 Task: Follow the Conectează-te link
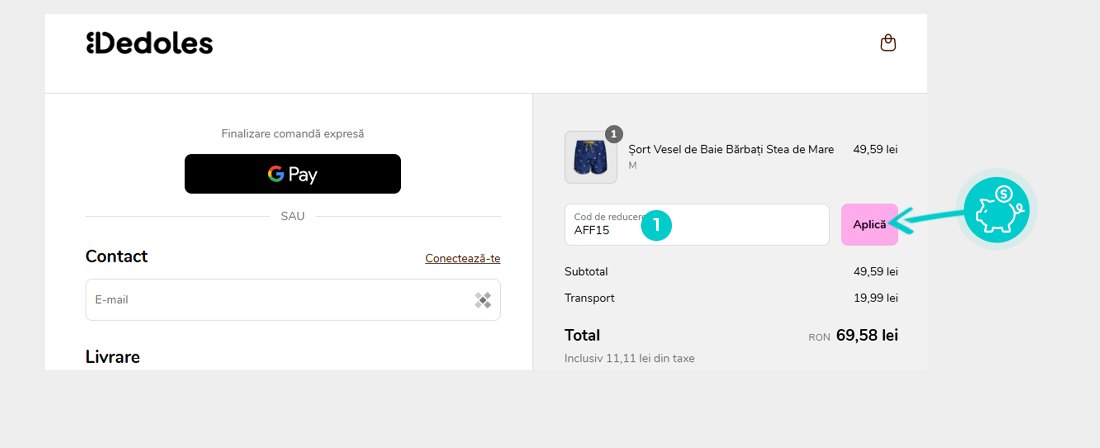[x=462, y=258]
